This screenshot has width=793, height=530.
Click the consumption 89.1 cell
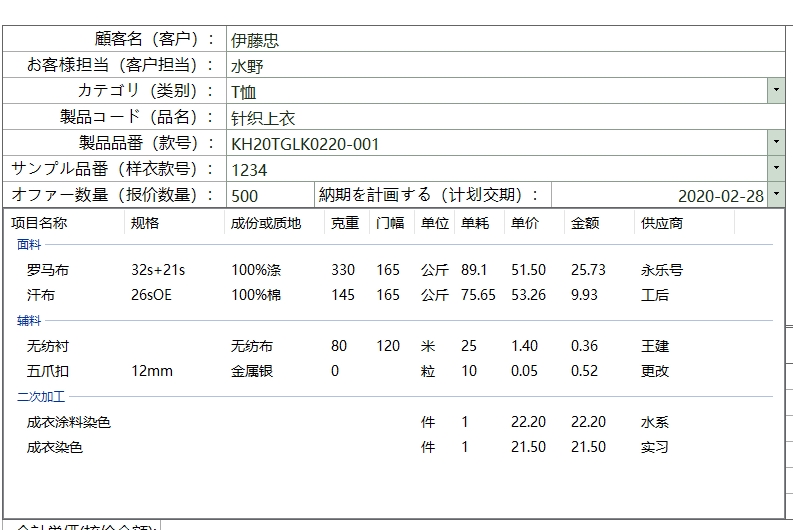coord(474,270)
